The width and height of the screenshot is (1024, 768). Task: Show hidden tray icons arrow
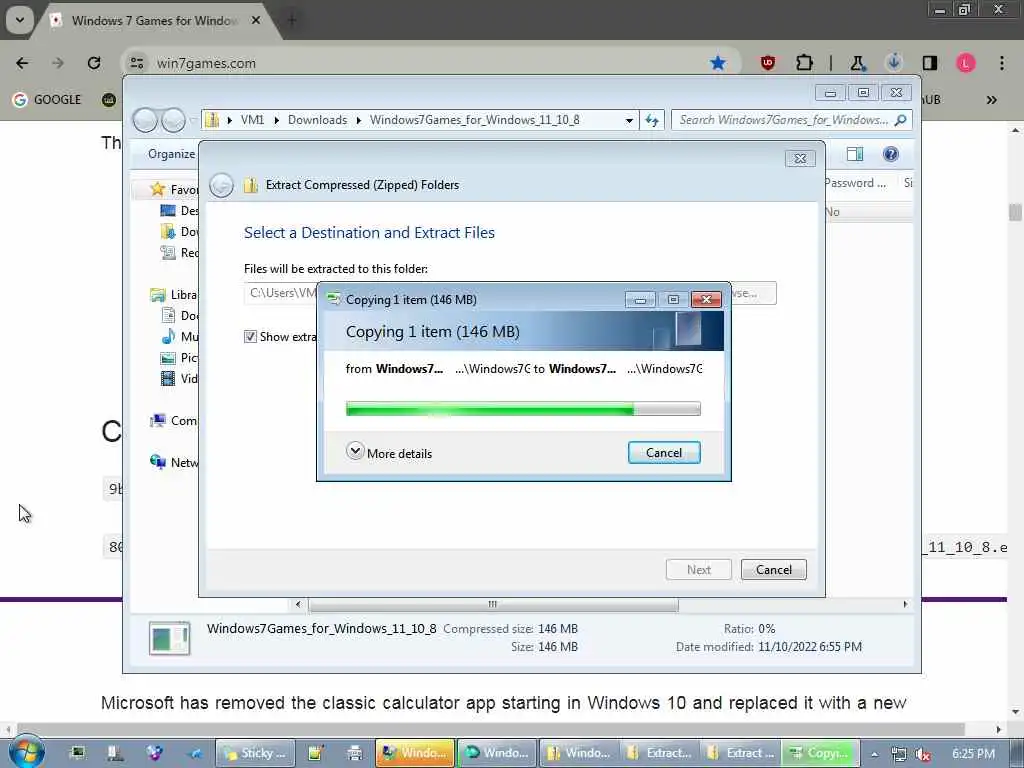(874, 754)
